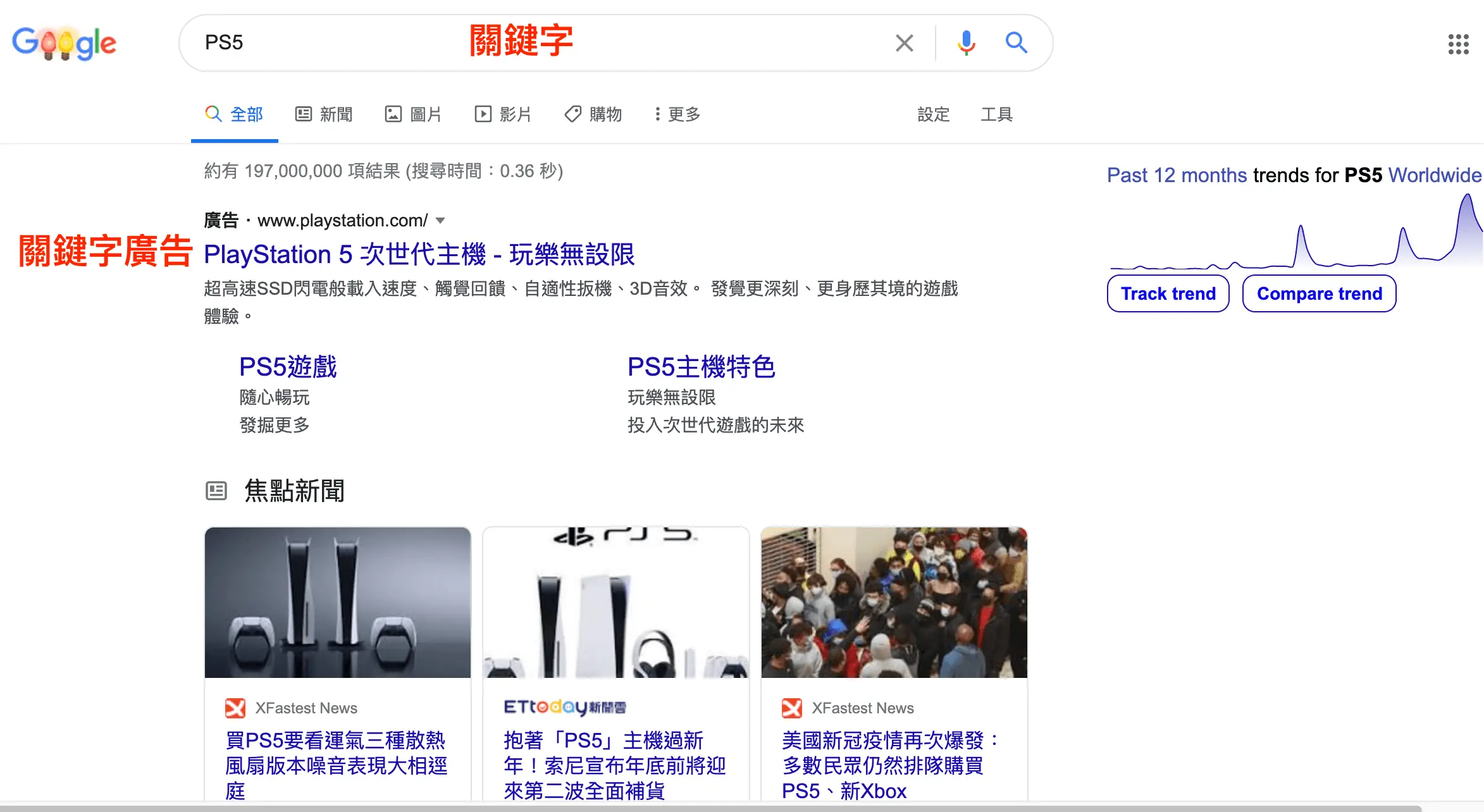Click the result count text 約有 197,000,000 項結果
Screen dimensions: 1484x812
pyautogui.click(x=302, y=171)
